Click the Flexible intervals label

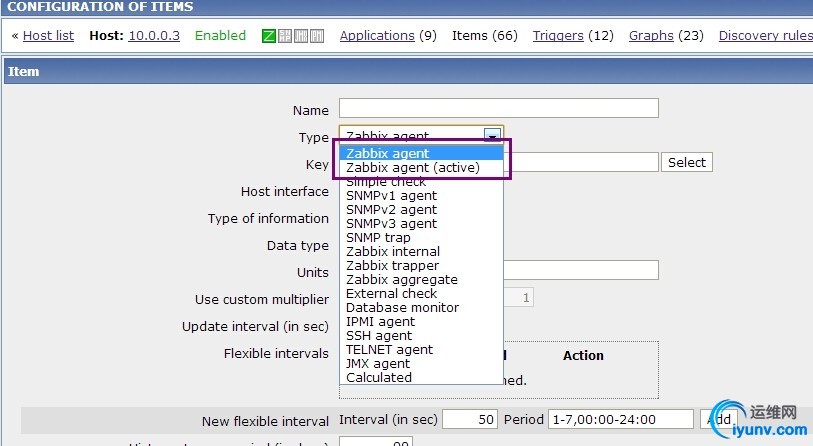276,354
